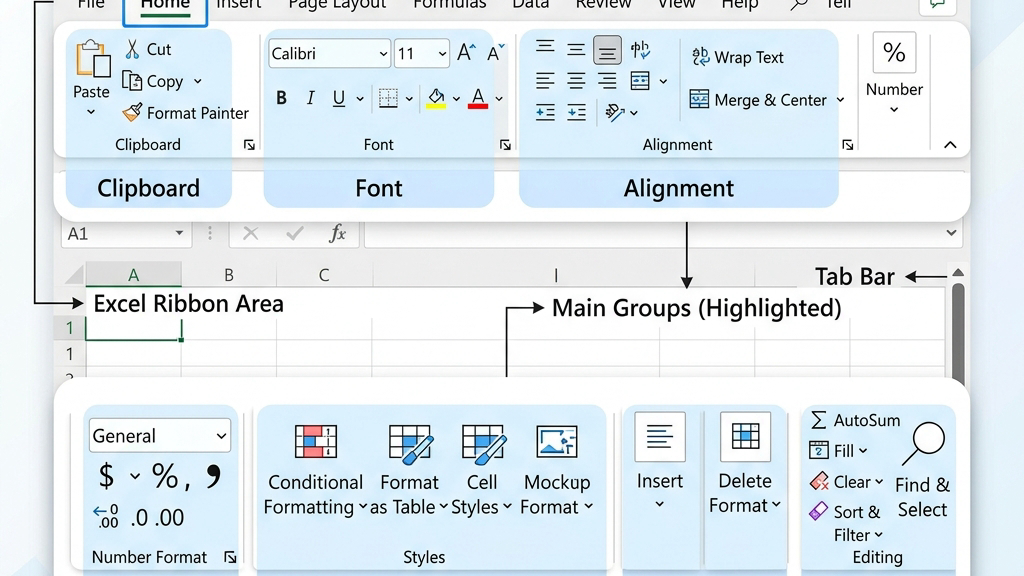
Task: Apply accounting dollar format
Action: click(106, 475)
